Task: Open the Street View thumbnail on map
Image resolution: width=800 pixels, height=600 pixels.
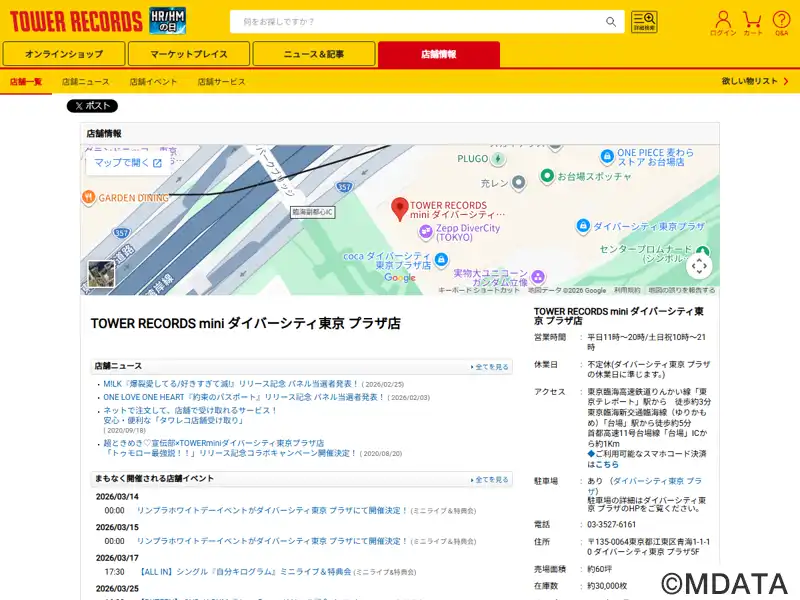Action: pyautogui.click(x=101, y=274)
